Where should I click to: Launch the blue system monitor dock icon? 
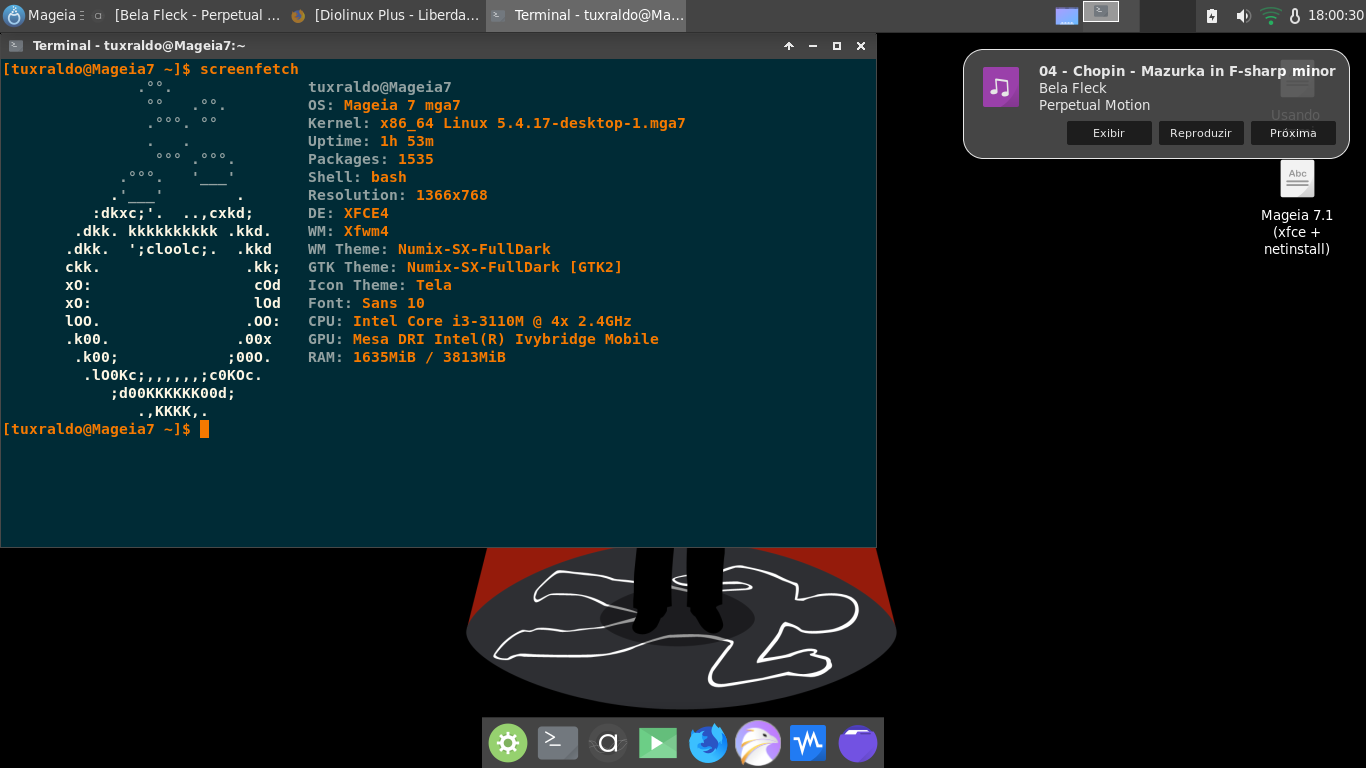(807, 743)
